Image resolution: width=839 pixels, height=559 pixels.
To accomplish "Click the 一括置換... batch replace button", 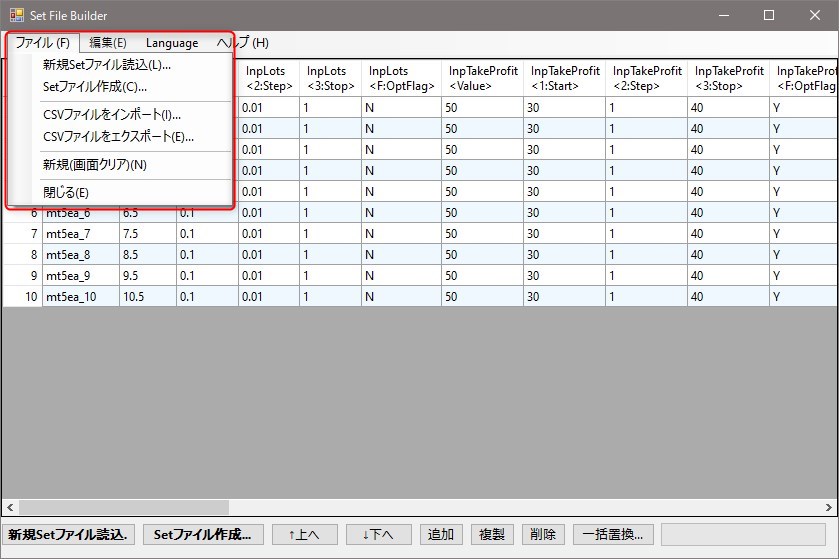I will (x=613, y=534).
